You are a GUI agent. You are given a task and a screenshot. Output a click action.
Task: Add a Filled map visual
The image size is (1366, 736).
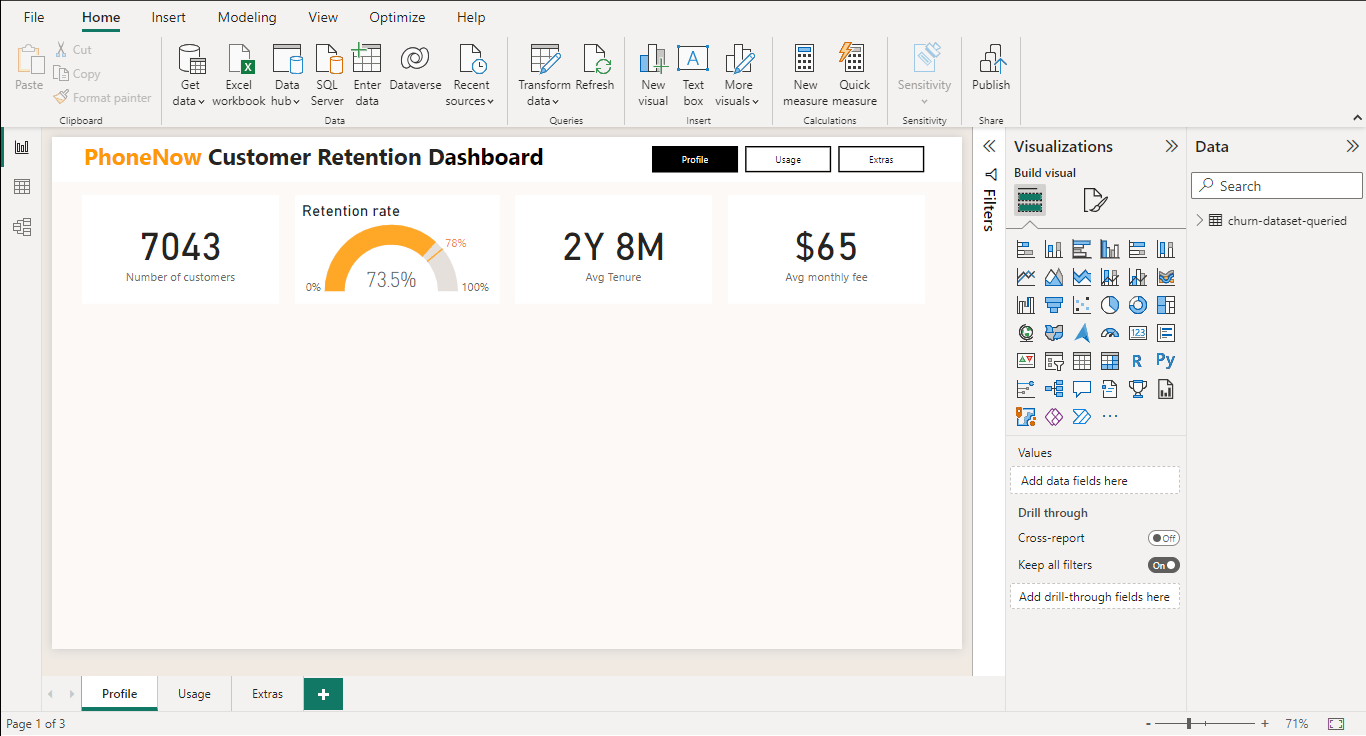click(x=1054, y=333)
